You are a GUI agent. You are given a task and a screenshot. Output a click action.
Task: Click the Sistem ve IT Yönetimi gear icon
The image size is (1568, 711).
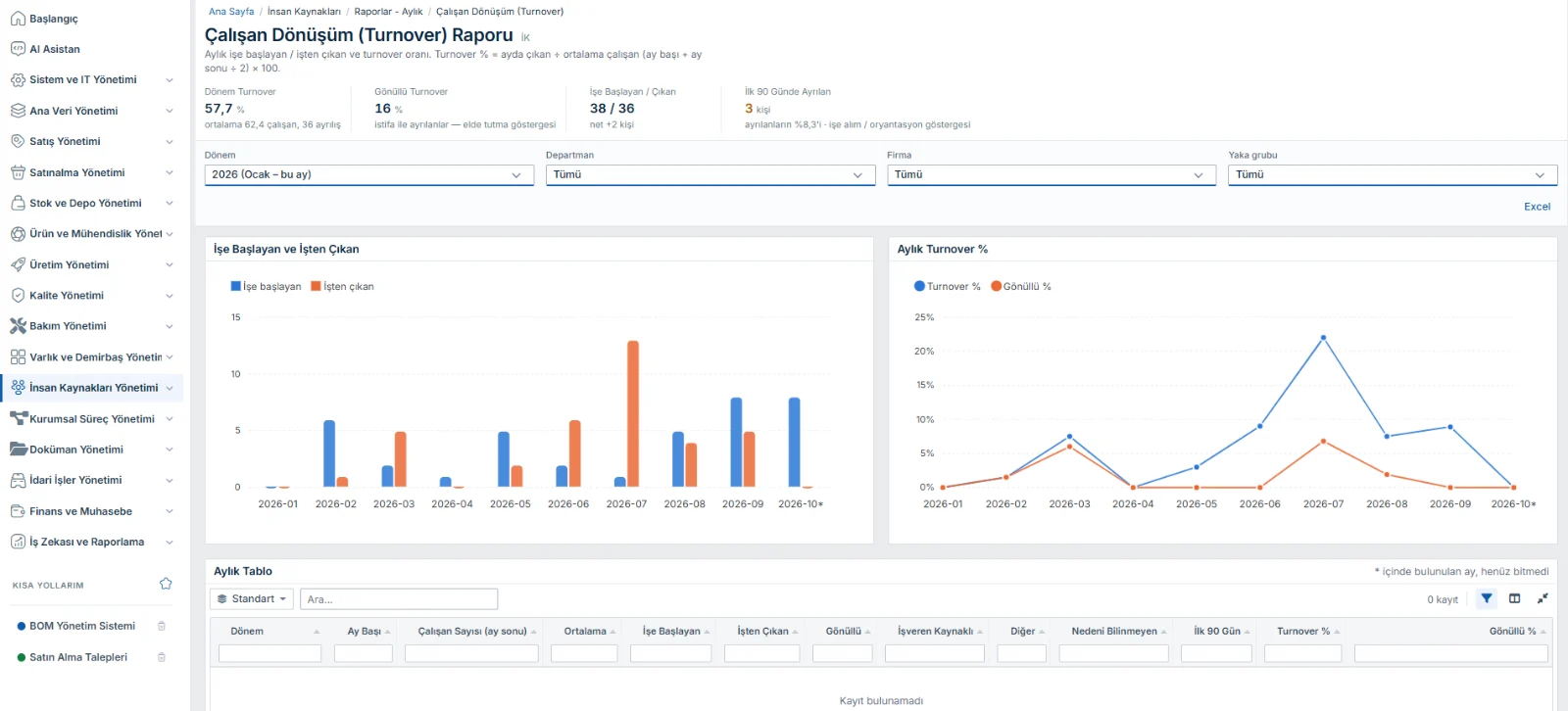(18, 79)
